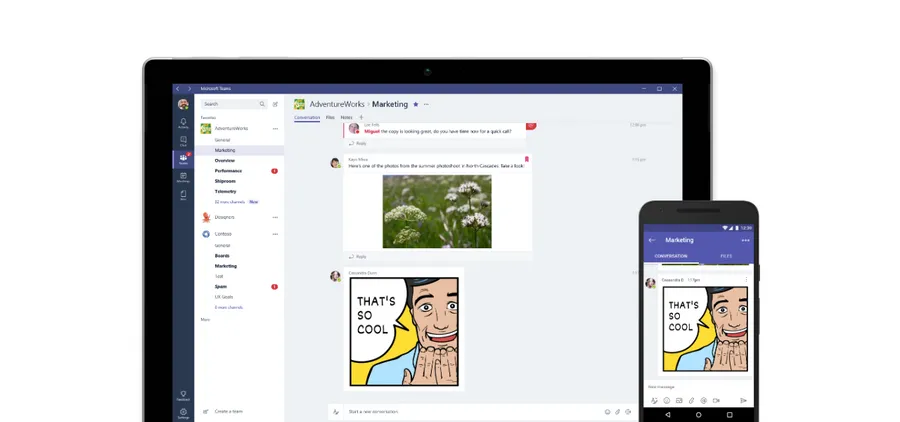Screen dimensions: 900x422
Task: Open Contoso team more options ellipsis
Action: [x=275, y=234]
